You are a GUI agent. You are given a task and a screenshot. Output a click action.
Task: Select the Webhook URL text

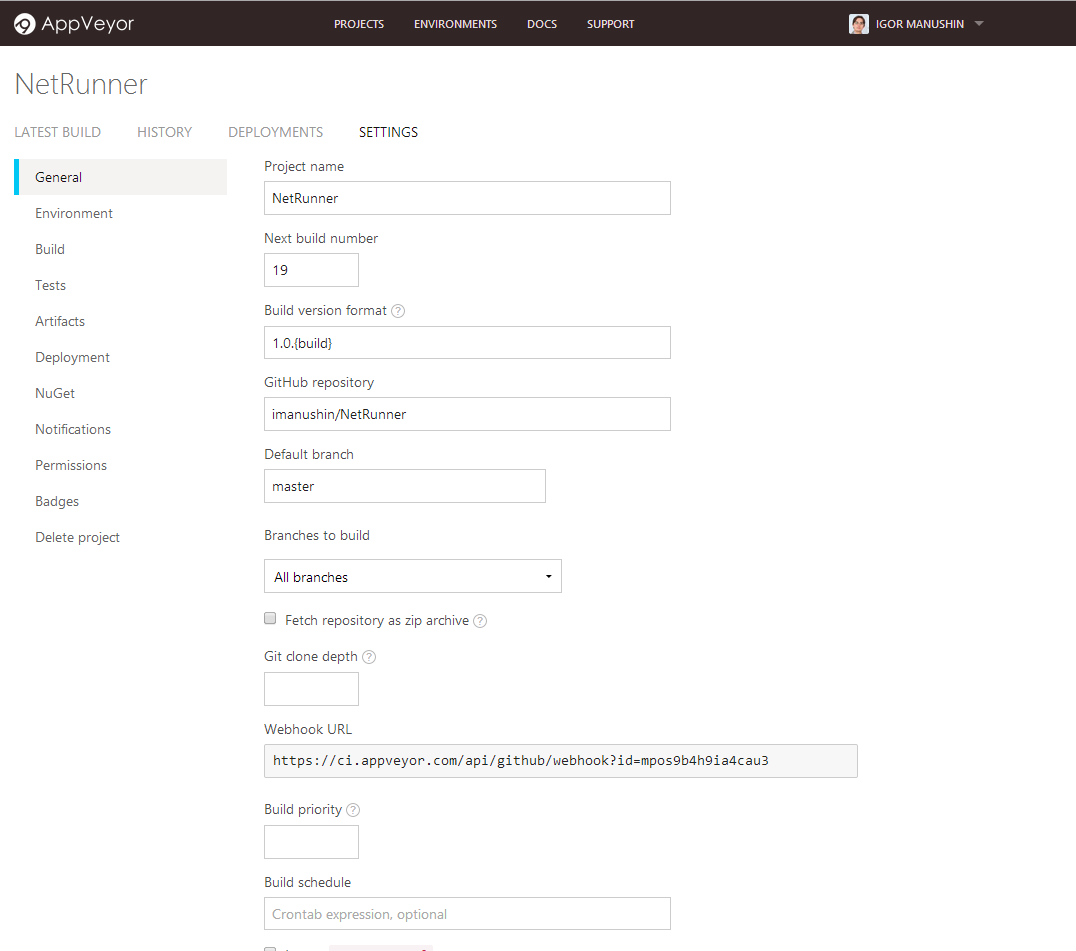(x=560, y=761)
